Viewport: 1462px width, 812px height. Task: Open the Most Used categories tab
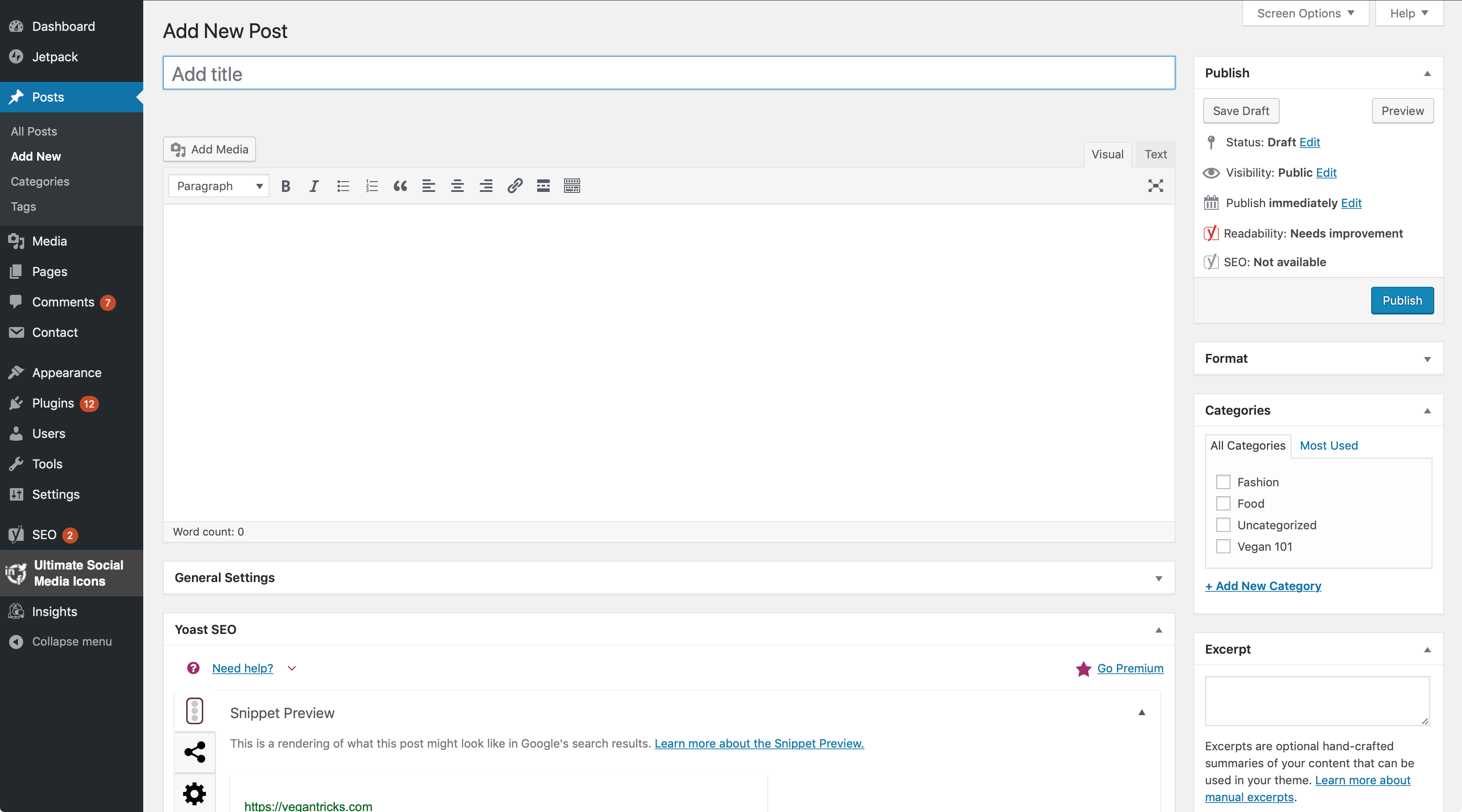click(1329, 446)
